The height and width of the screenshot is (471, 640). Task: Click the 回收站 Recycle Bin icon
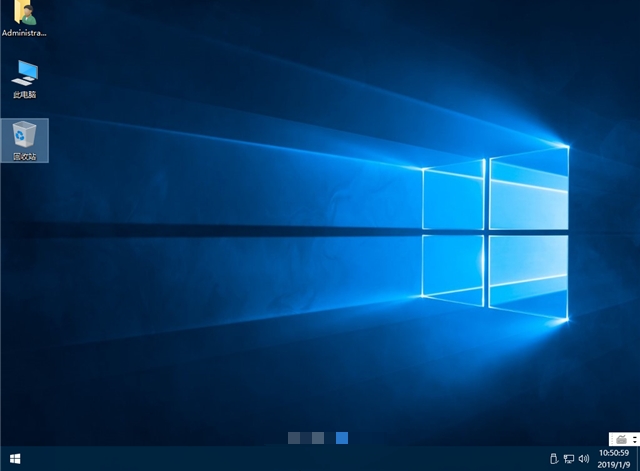(24, 135)
